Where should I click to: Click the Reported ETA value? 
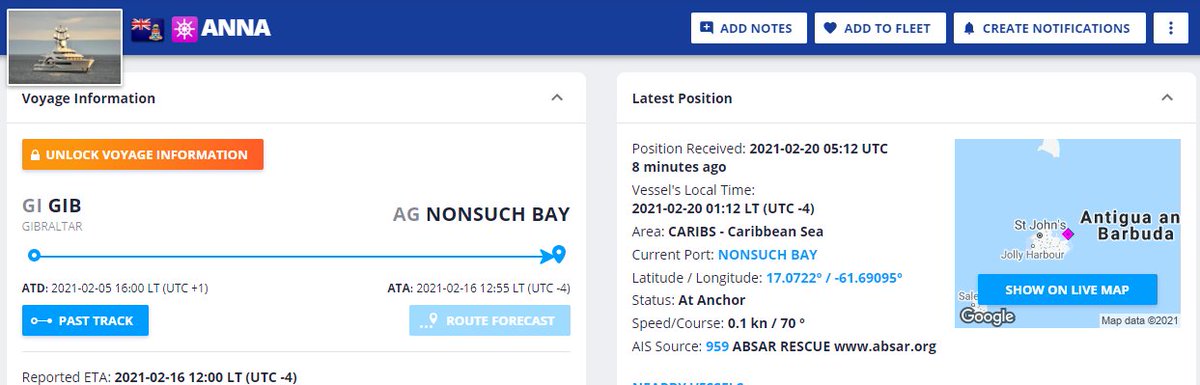pyautogui.click(x=206, y=378)
